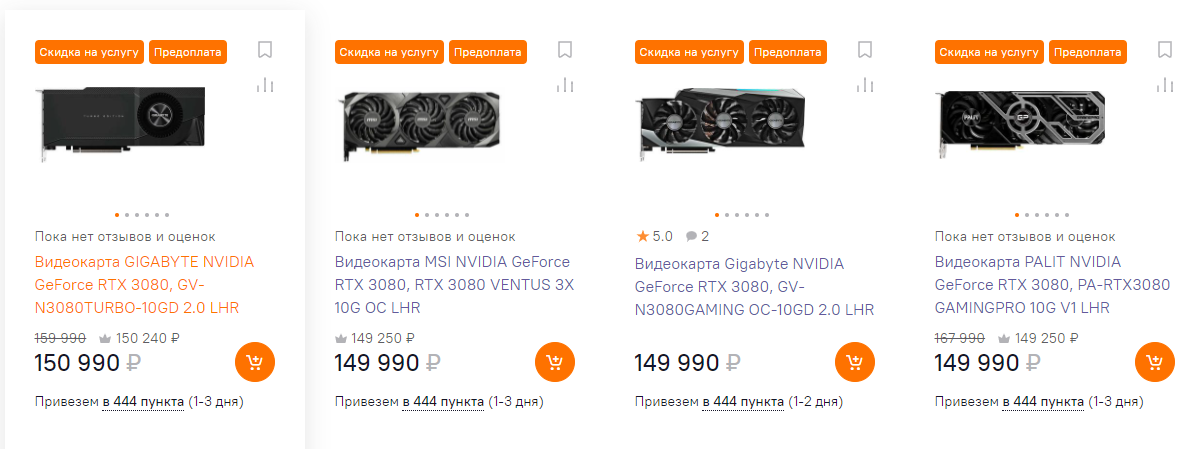Add PALIT GAMINGPRO card to comparison
Viewport: 1180px width, 449px height.
[1165, 85]
